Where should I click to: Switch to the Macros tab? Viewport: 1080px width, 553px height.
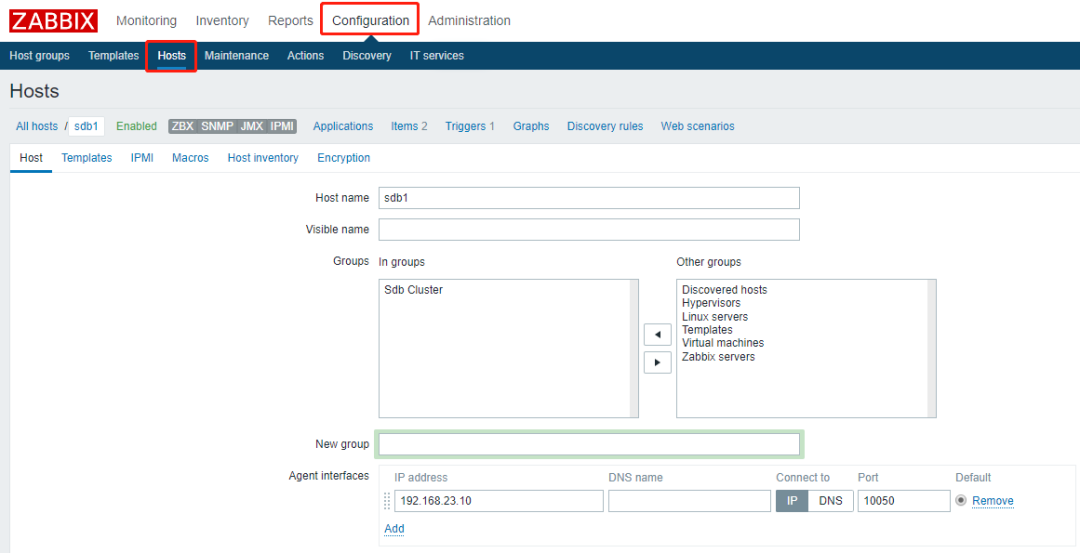[190, 158]
